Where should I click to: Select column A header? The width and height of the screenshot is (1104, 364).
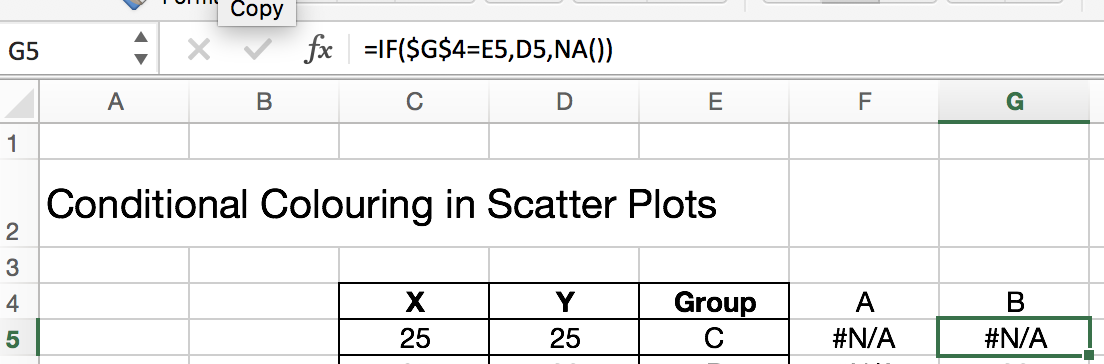tap(115, 103)
